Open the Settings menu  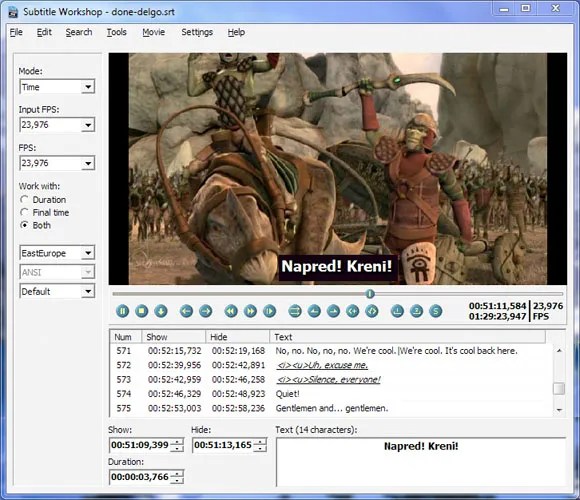click(x=197, y=32)
